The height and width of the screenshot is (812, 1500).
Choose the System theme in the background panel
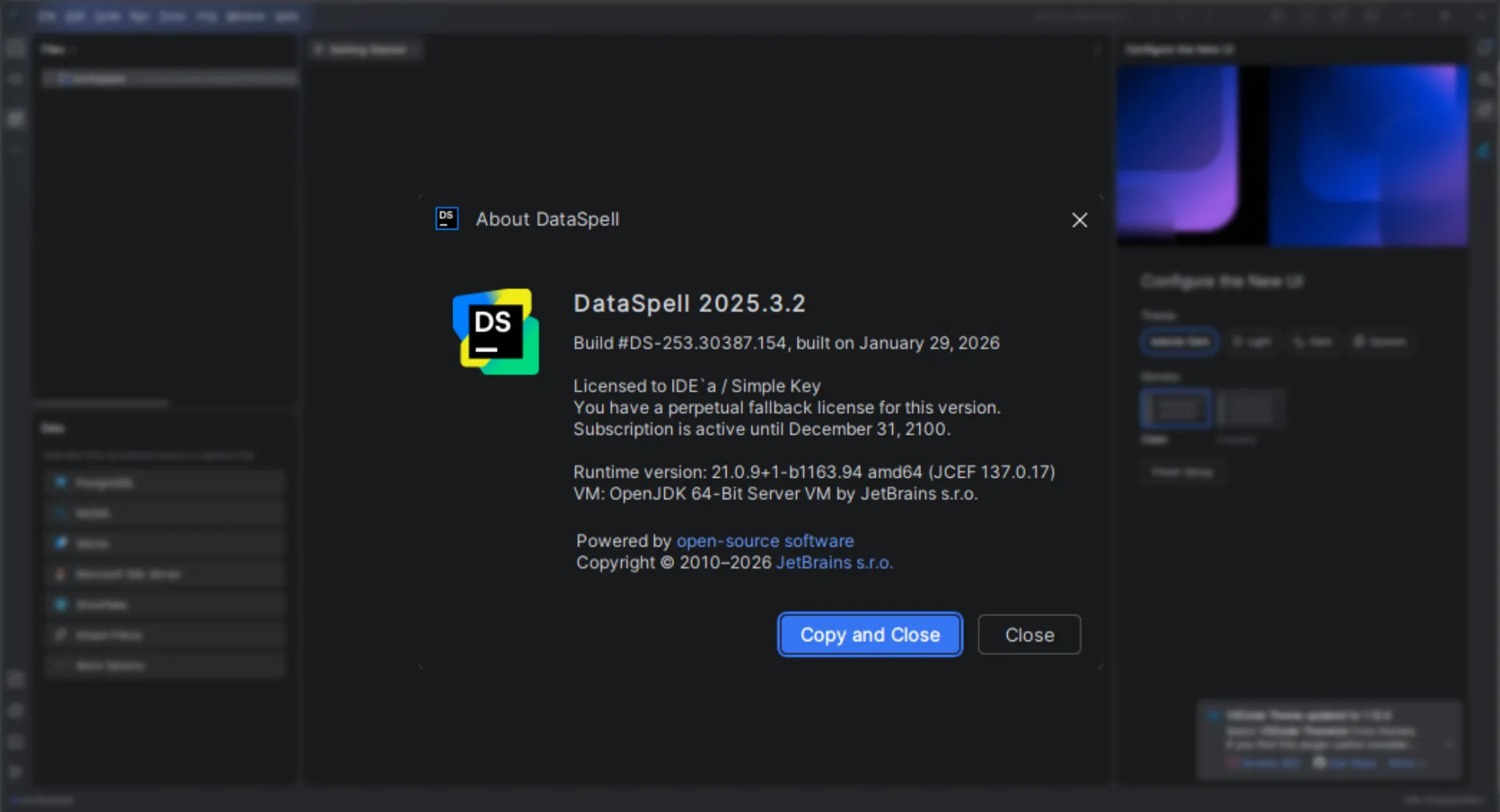[x=1380, y=342]
